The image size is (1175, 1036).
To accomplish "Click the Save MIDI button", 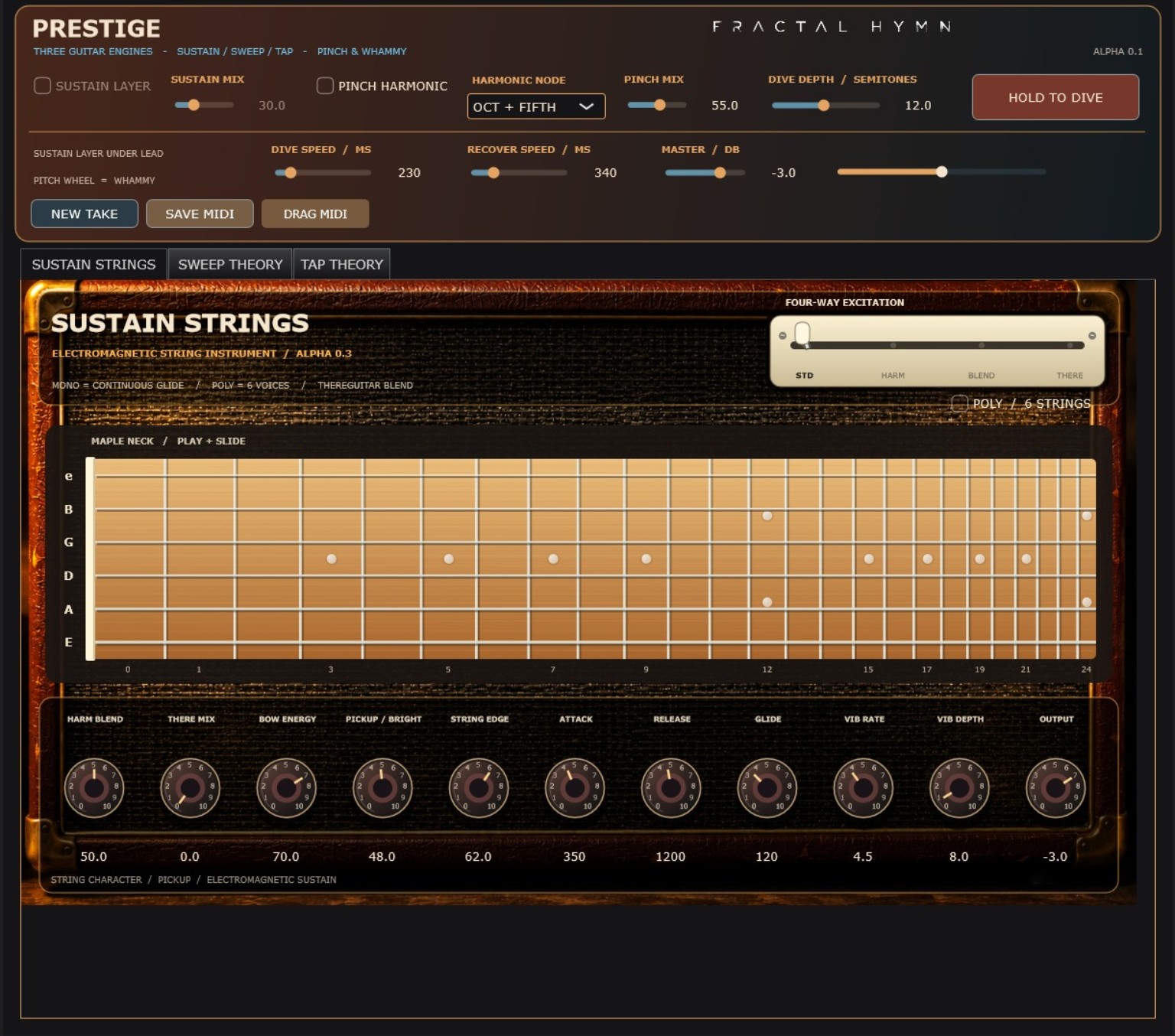I will click(x=200, y=213).
